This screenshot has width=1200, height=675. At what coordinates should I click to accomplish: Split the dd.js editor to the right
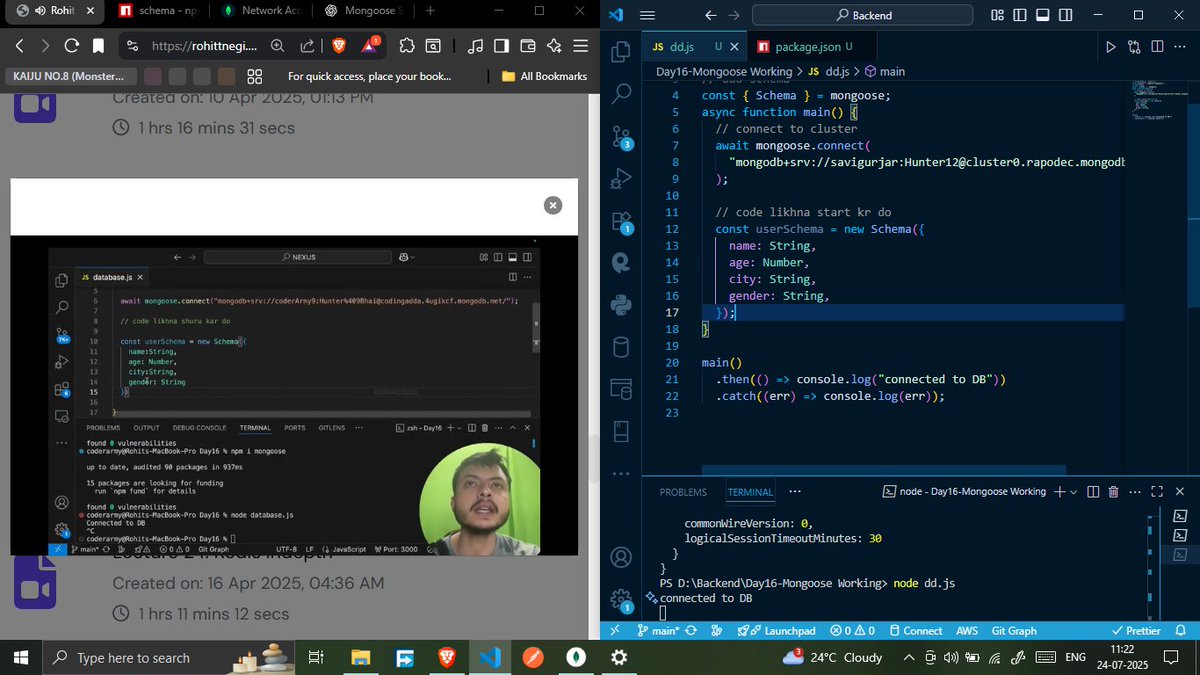[1157, 47]
